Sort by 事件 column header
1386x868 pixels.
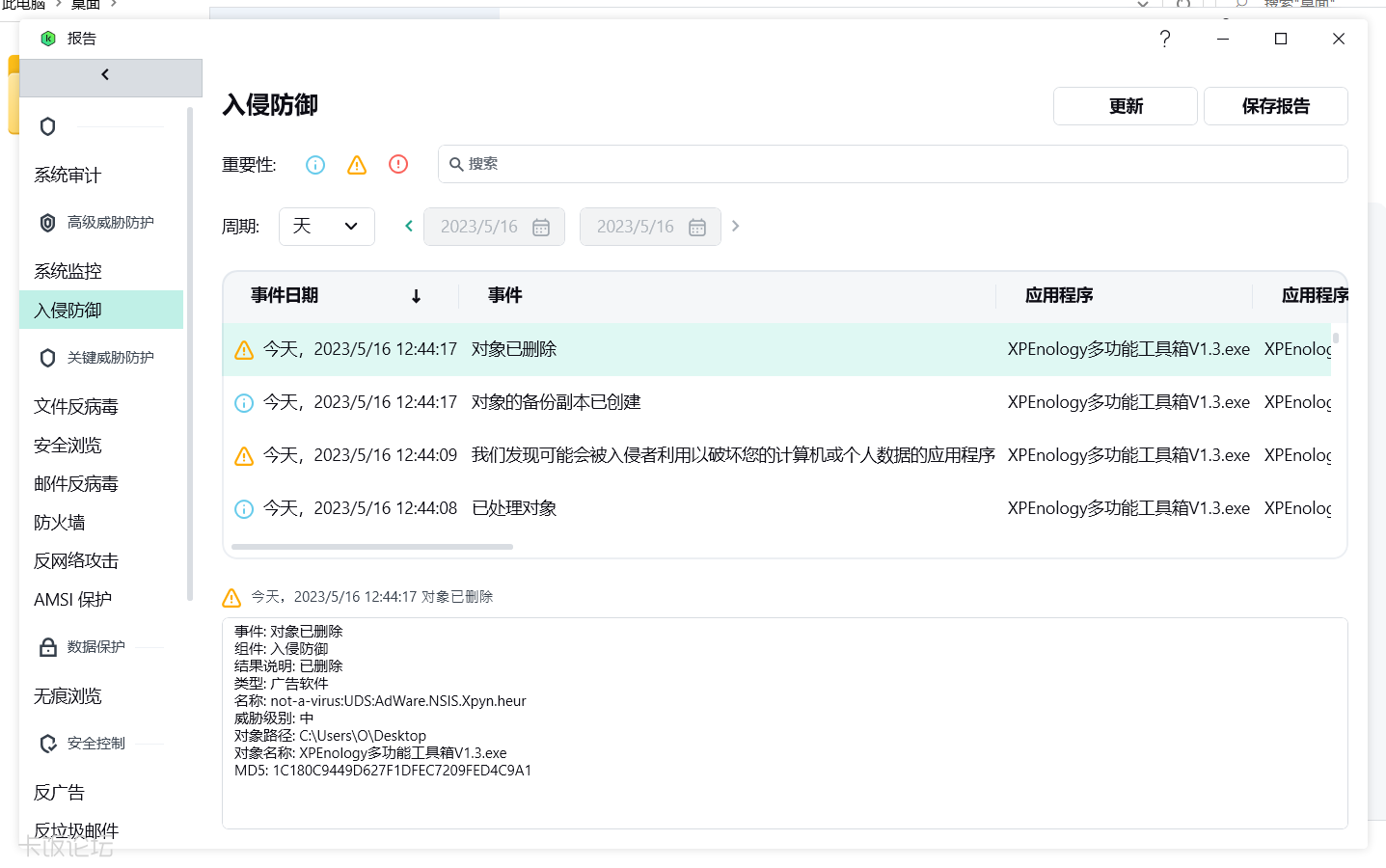click(x=504, y=296)
